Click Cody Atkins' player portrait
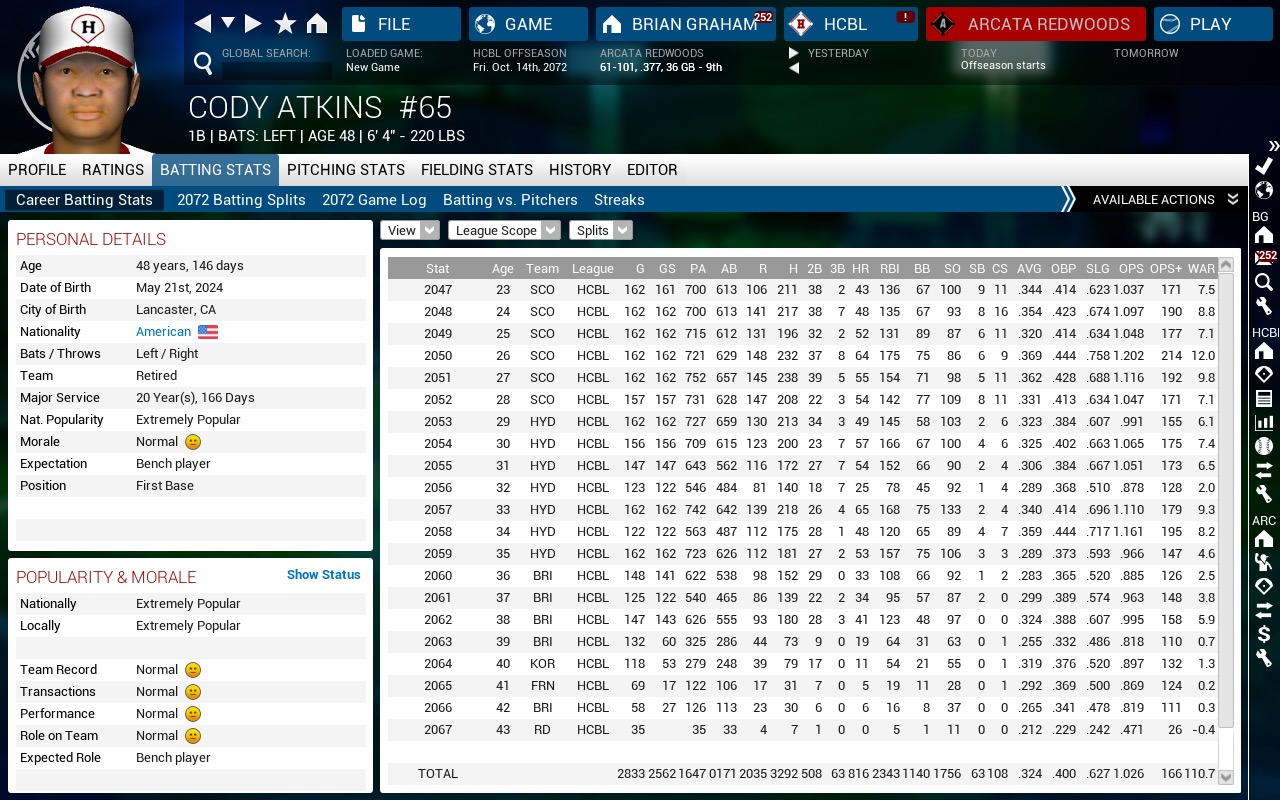This screenshot has height=800, width=1280. (x=85, y=80)
